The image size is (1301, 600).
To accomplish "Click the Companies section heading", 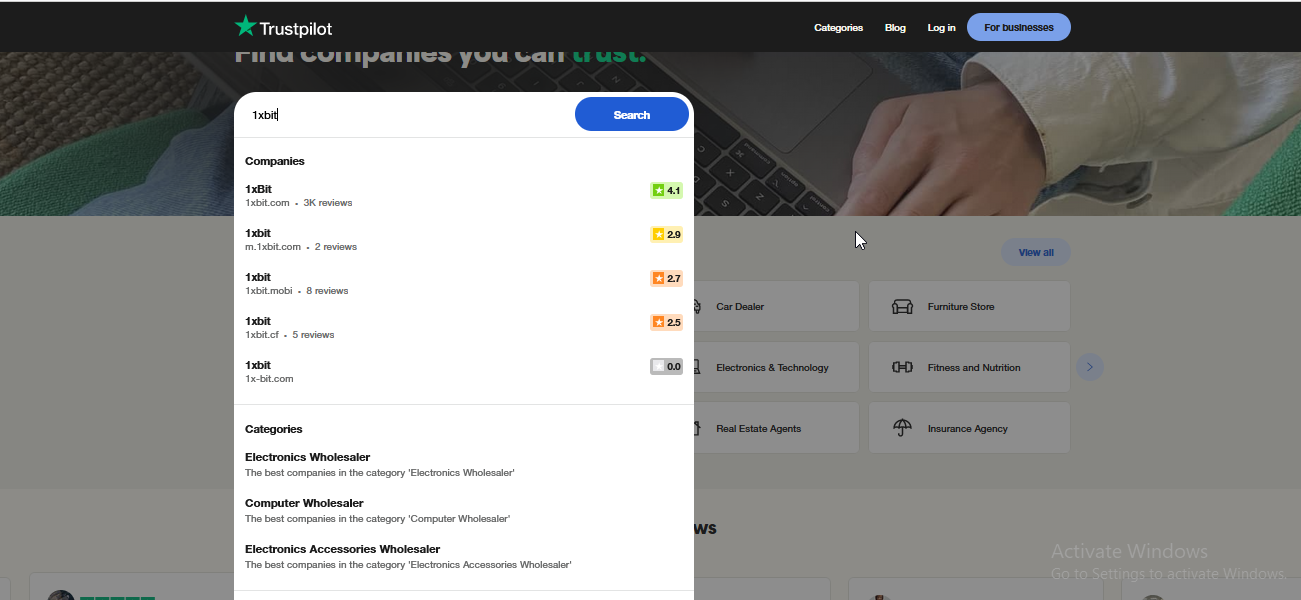I will pyautogui.click(x=275, y=161).
